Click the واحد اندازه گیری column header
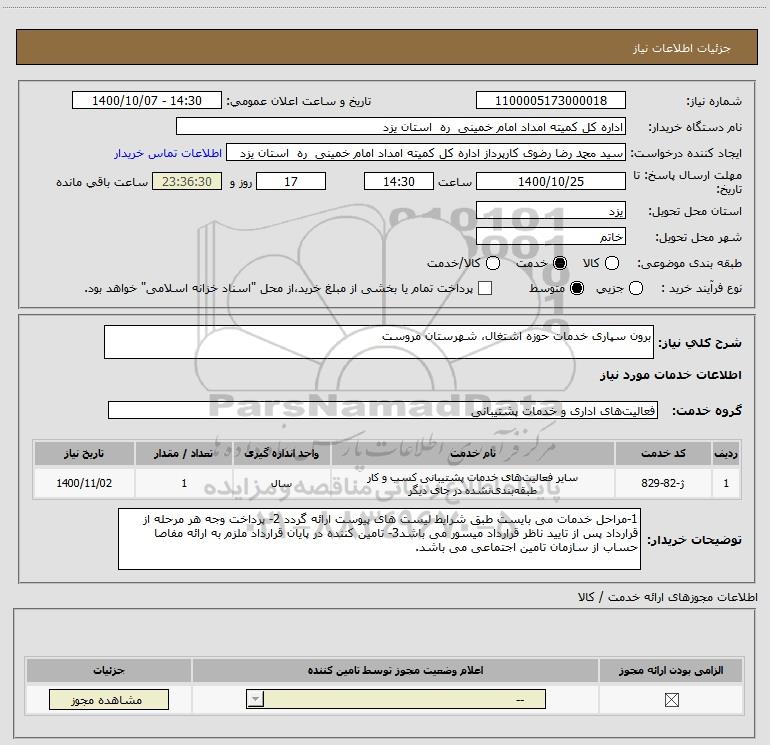 click(x=282, y=453)
